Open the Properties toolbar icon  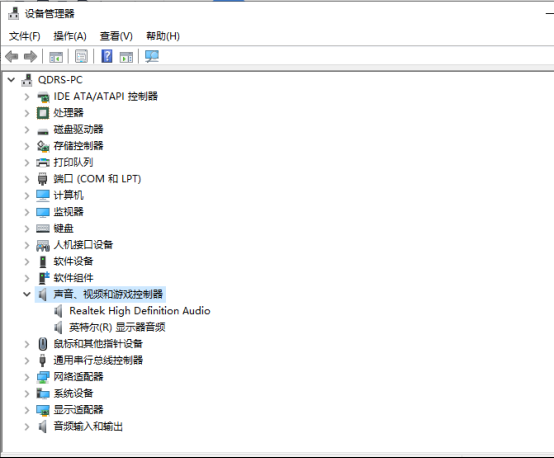pyautogui.click(x=81, y=57)
